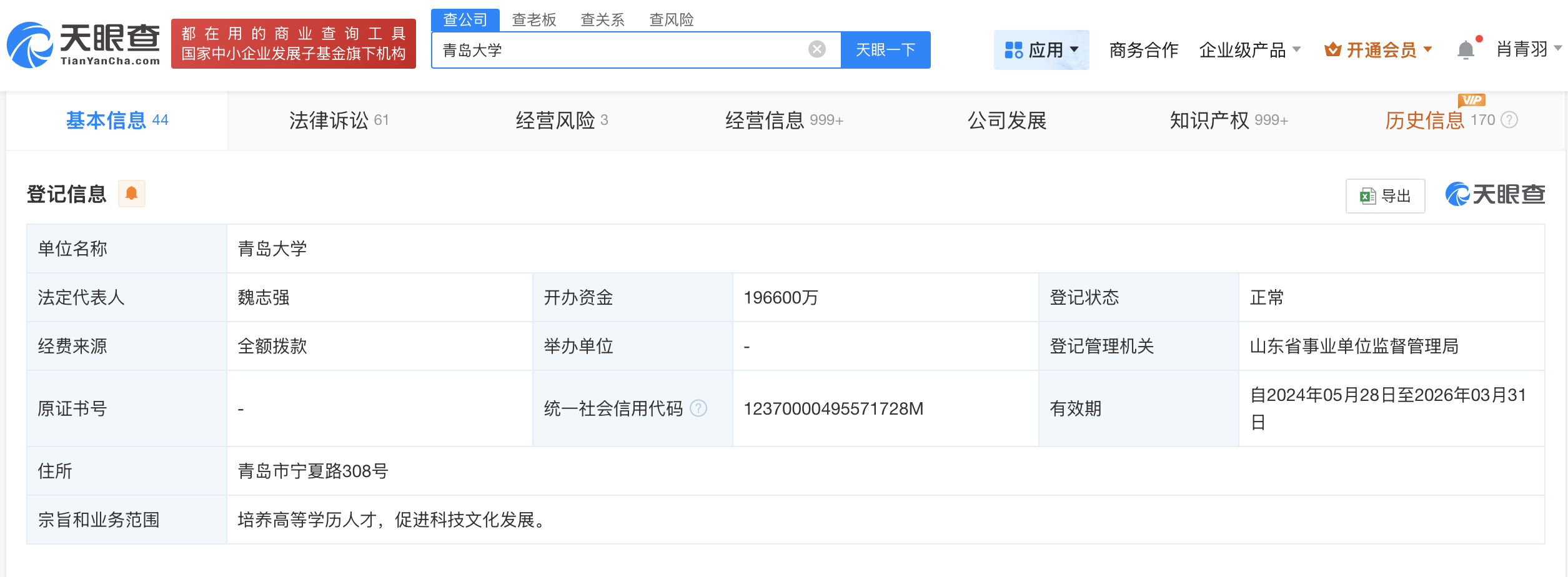This screenshot has height=577, width=1568.
Task: Open notifications bell icon
Action: pyautogui.click(x=1466, y=50)
